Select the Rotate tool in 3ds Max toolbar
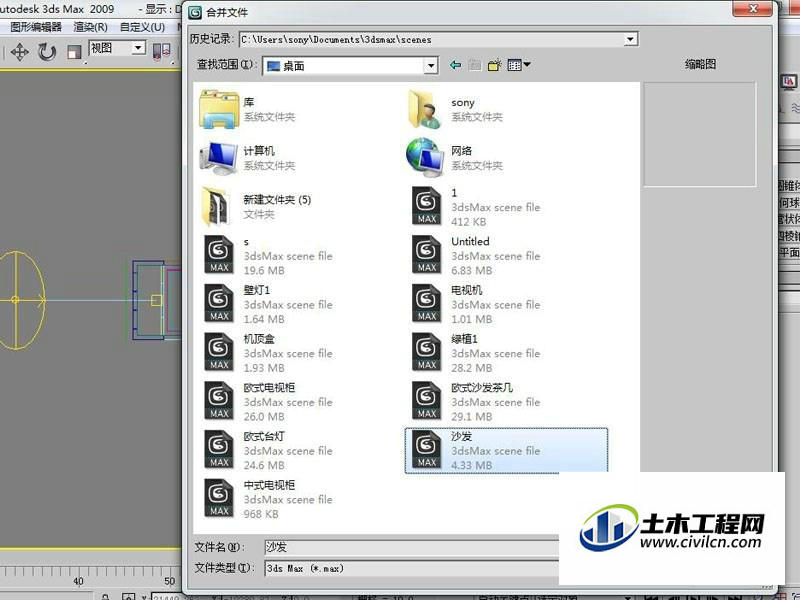Image resolution: width=800 pixels, height=600 pixels. (47, 52)
